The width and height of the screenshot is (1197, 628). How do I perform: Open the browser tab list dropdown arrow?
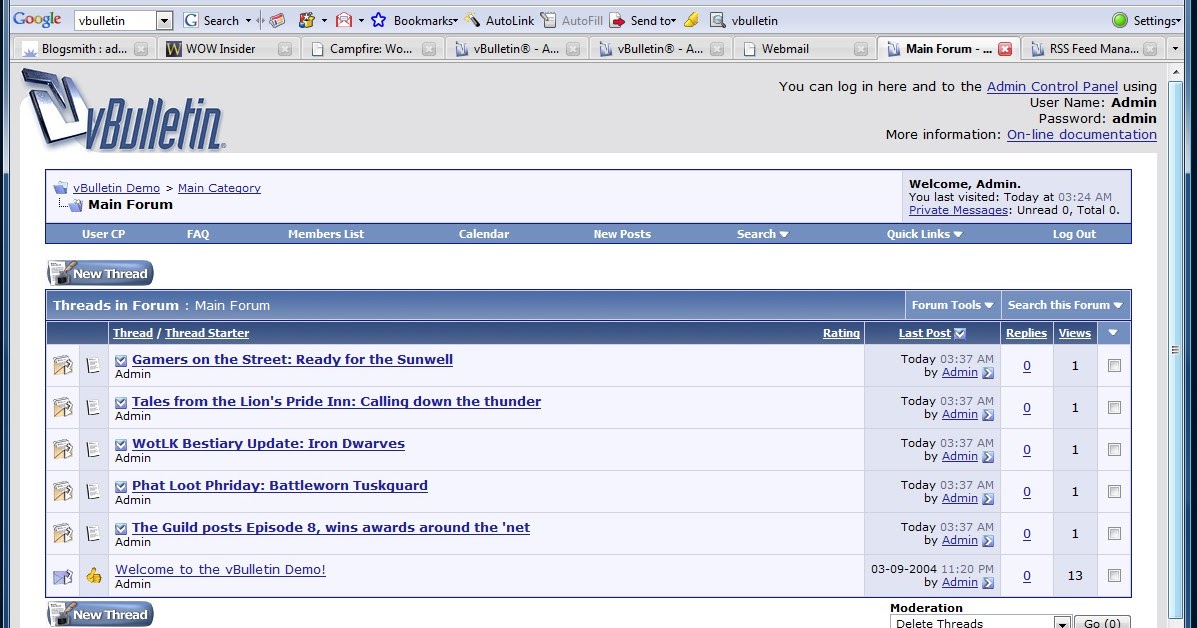click(x=1175, y=49)
